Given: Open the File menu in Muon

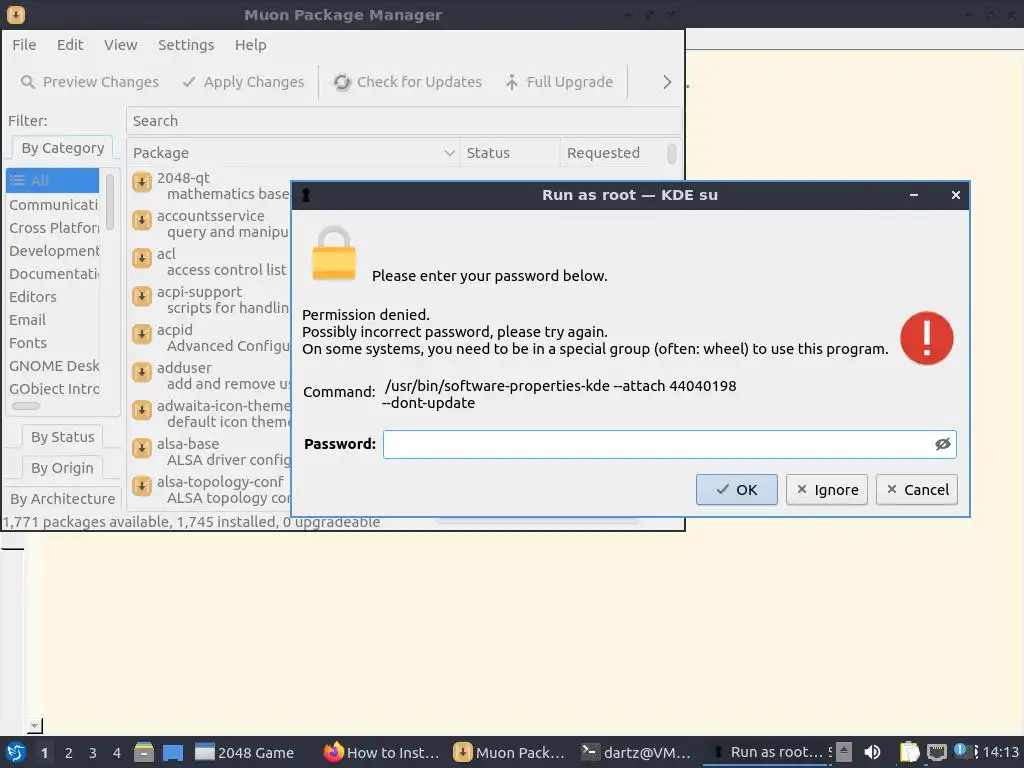Looking at the screenshot, I should [24, 44].
